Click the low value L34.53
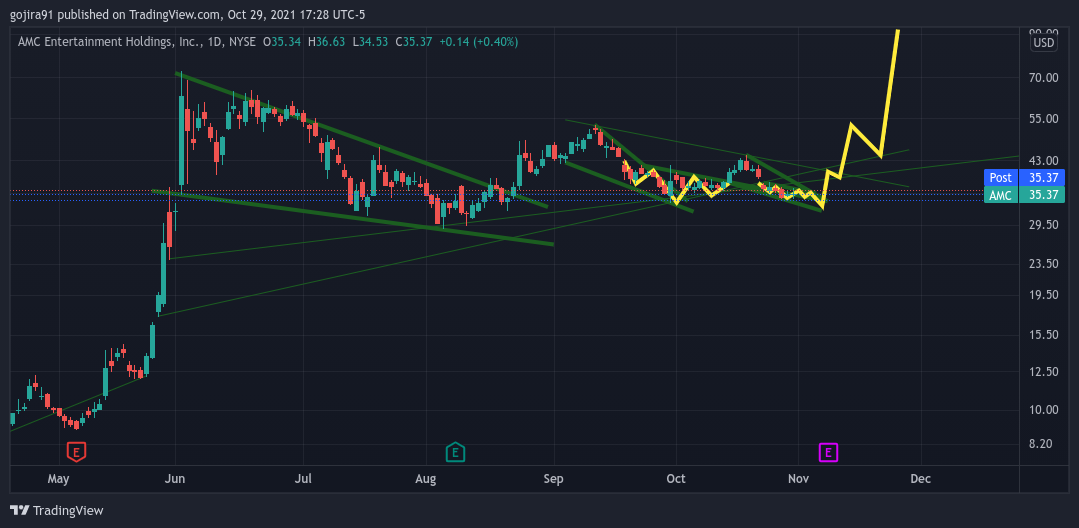This screenshot has width=1079, height=528. [x=370, y=42]
